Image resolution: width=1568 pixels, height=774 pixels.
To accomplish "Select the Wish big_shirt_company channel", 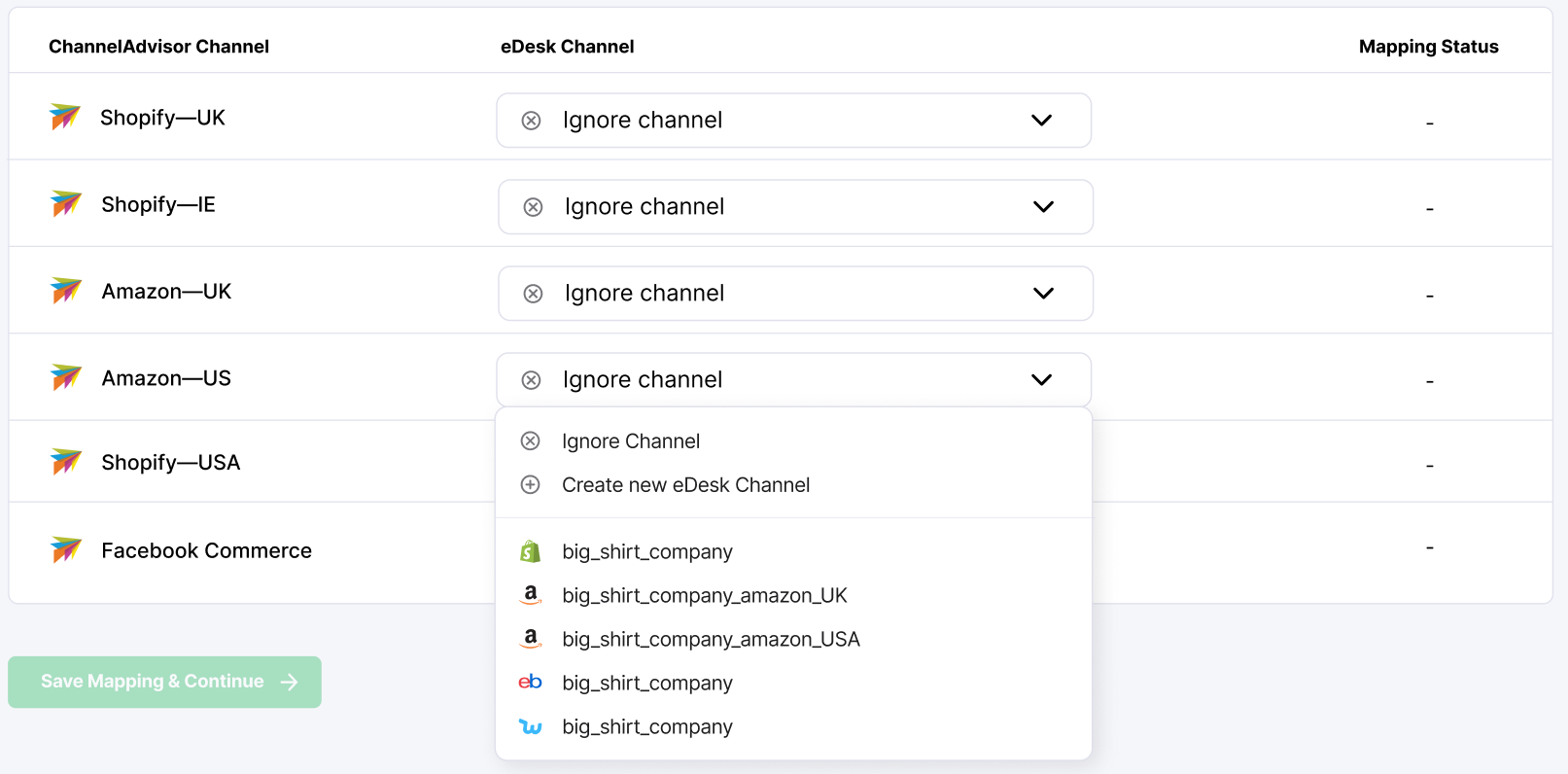I will 793,726.
